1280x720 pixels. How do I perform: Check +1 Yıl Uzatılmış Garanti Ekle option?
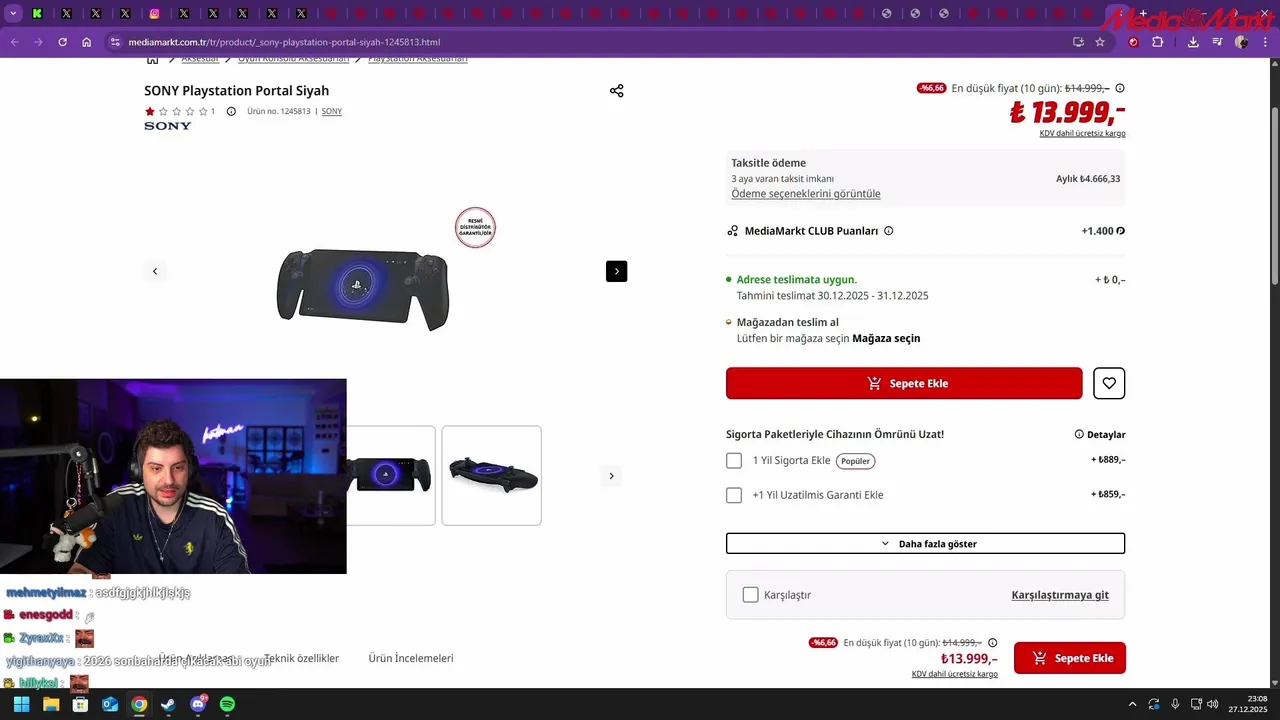[734, 495]
